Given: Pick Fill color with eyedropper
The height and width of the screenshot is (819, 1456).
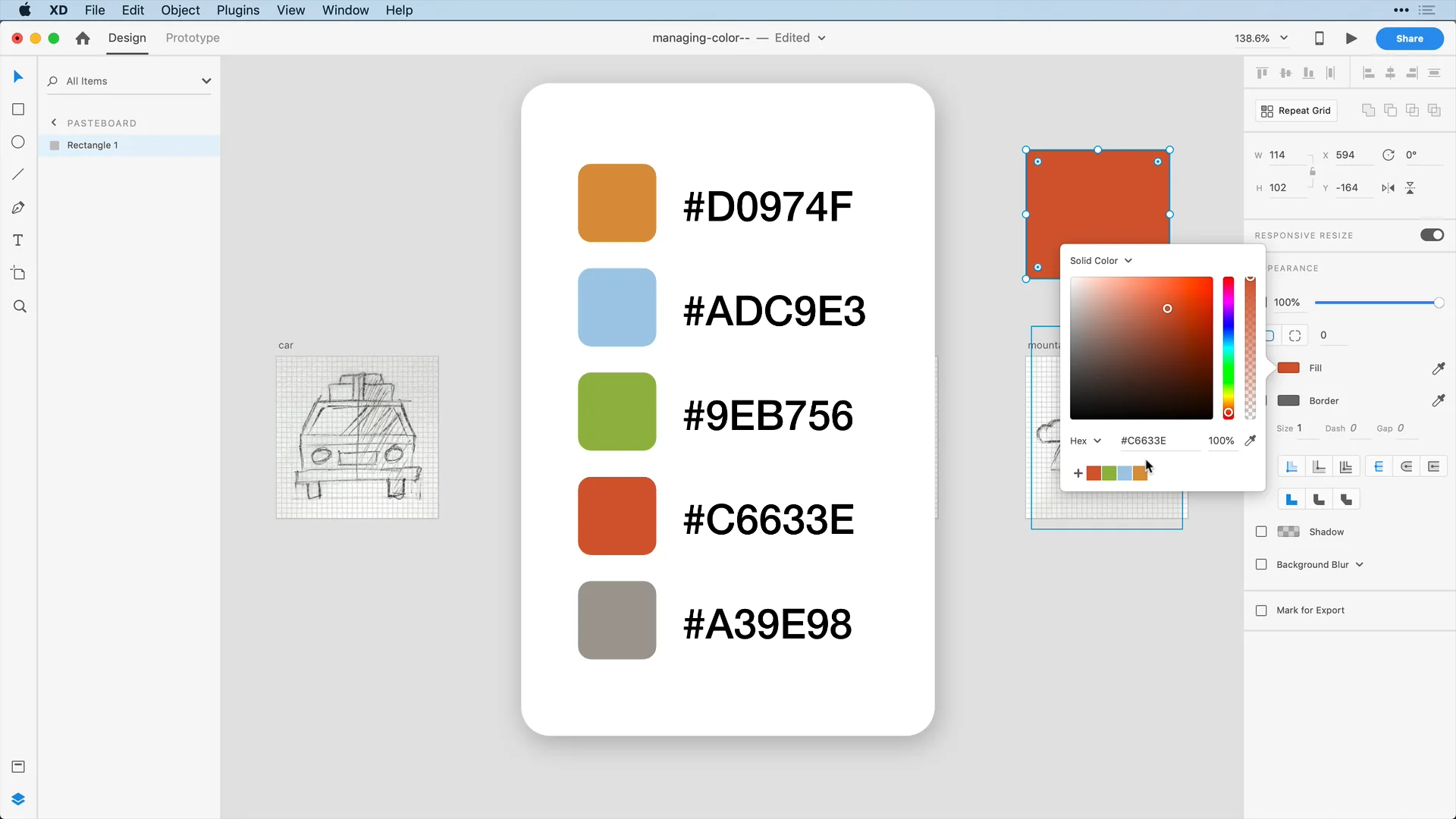Looking at the screenshot, I should [1438, 368].
